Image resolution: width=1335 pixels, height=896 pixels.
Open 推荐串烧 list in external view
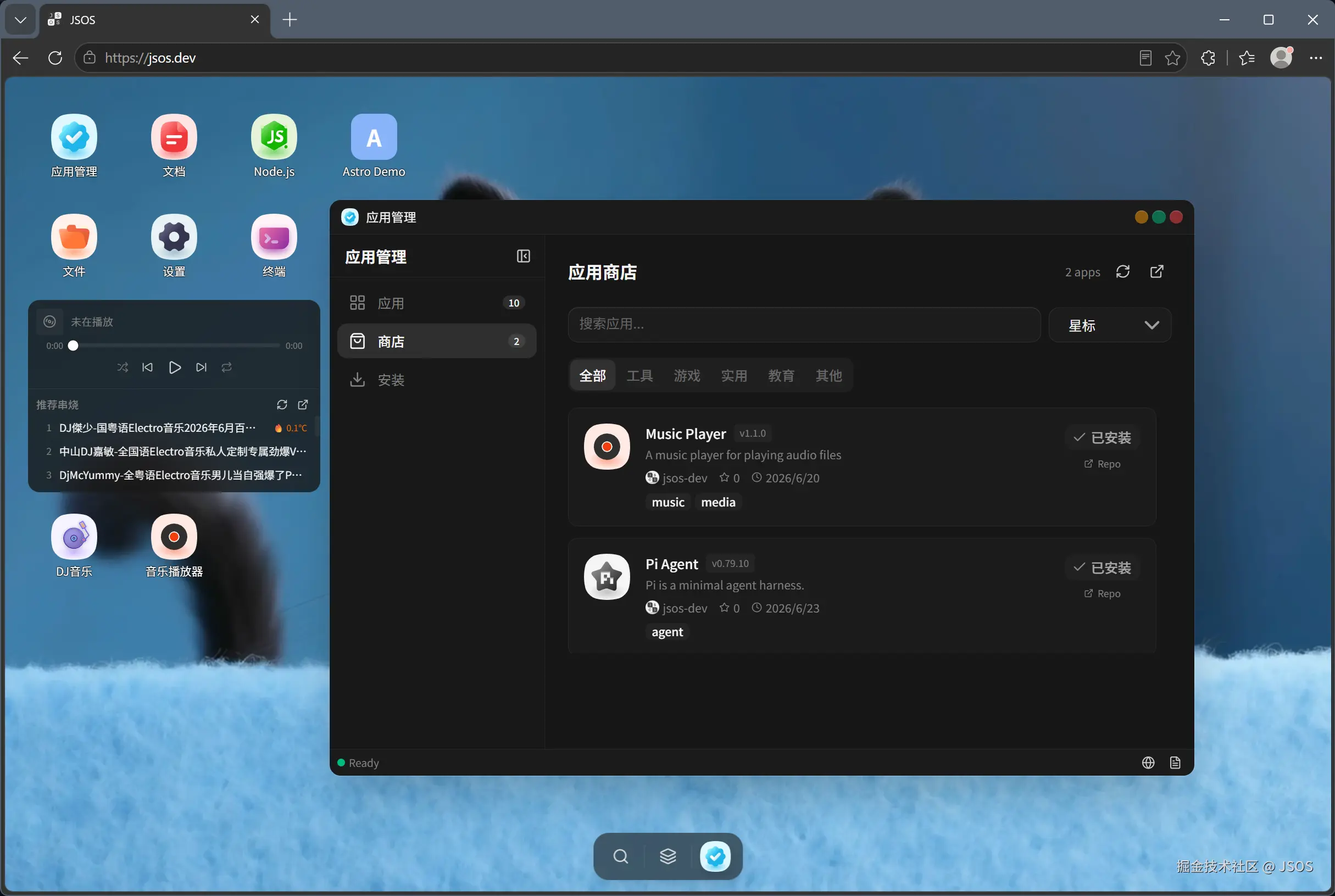[303, 404]
